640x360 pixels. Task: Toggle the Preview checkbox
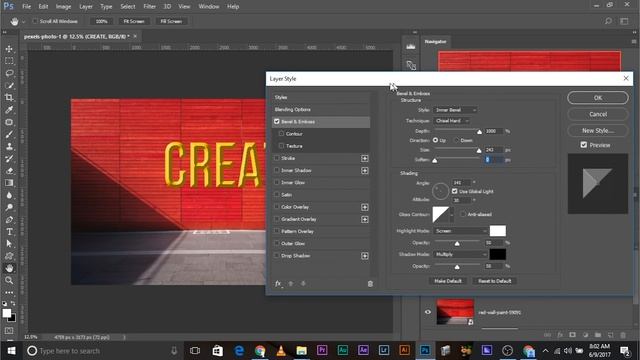584,145
